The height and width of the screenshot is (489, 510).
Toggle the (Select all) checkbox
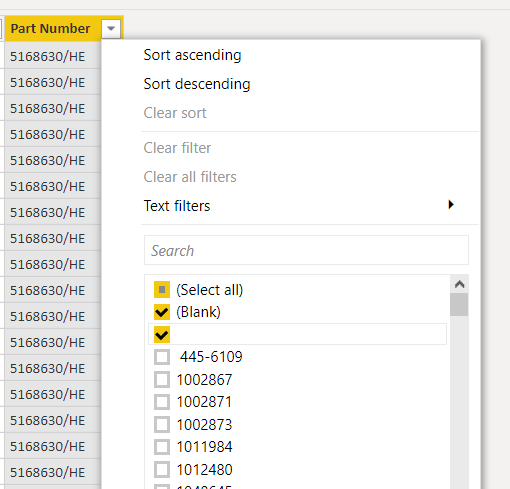[162, 289]
